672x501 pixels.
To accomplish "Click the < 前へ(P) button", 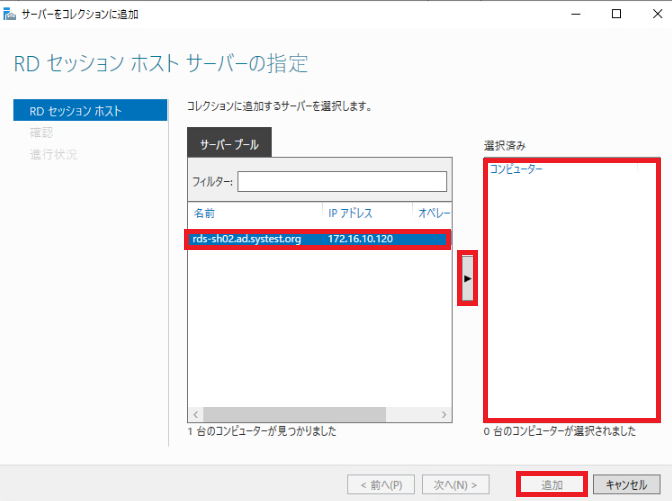I will pos(381,485).
